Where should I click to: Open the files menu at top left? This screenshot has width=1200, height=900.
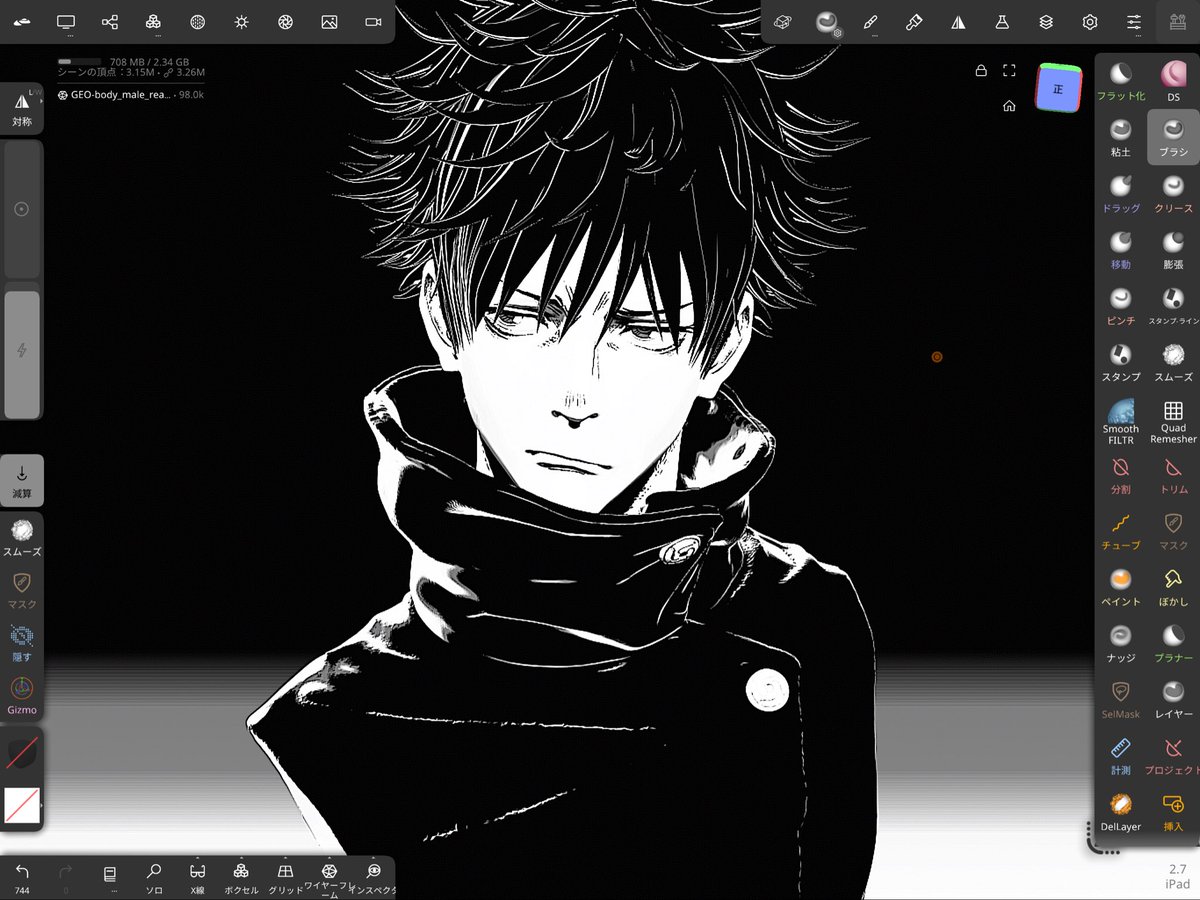point(22,21)
